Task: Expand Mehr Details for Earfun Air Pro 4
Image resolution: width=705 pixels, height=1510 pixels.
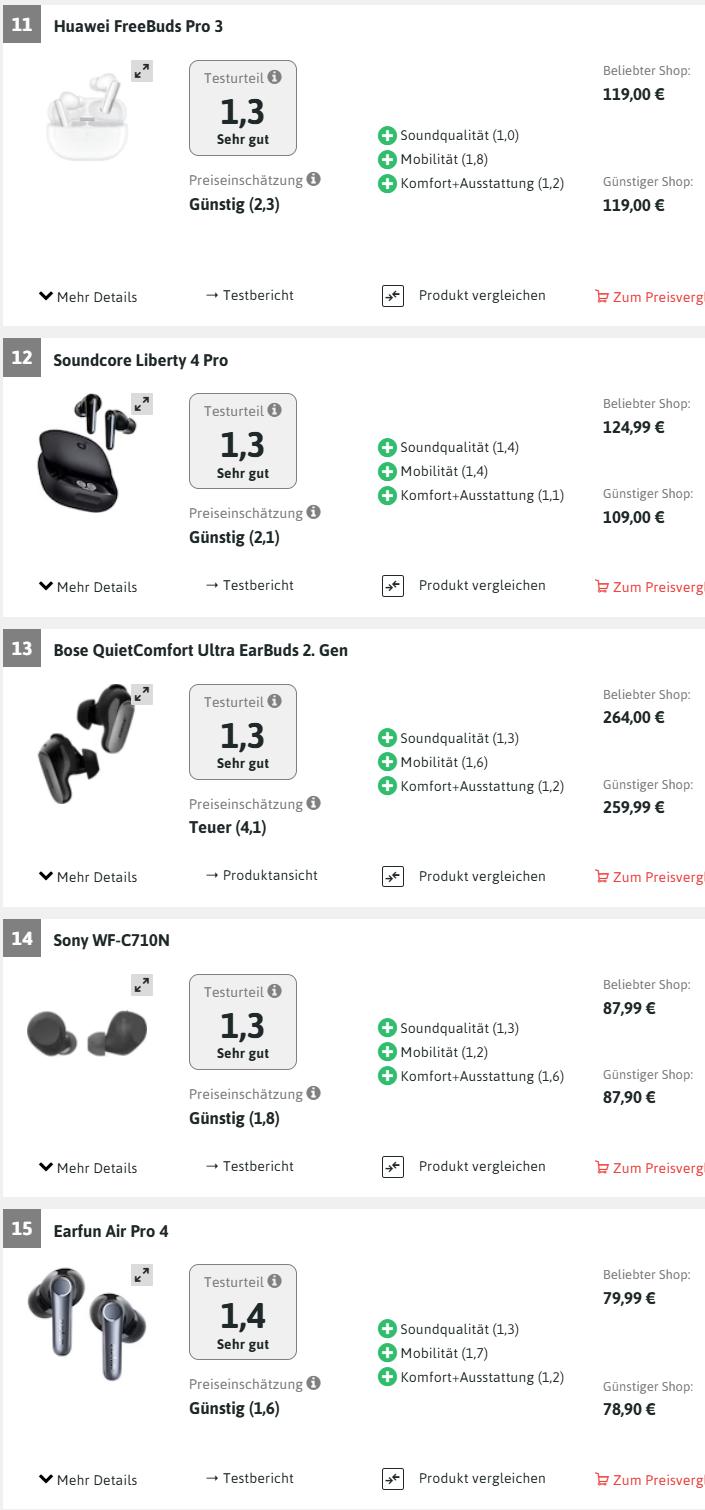Action: pos(87,1479)
